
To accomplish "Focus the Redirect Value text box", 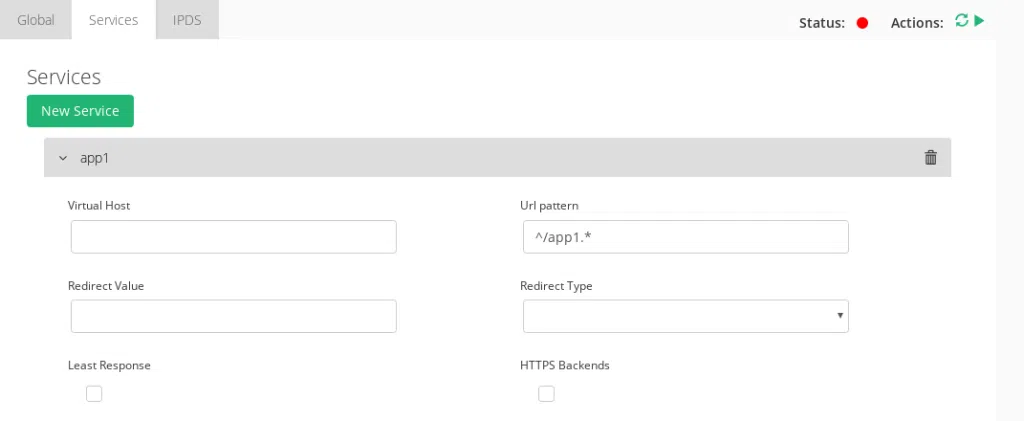I will point(233,316).
